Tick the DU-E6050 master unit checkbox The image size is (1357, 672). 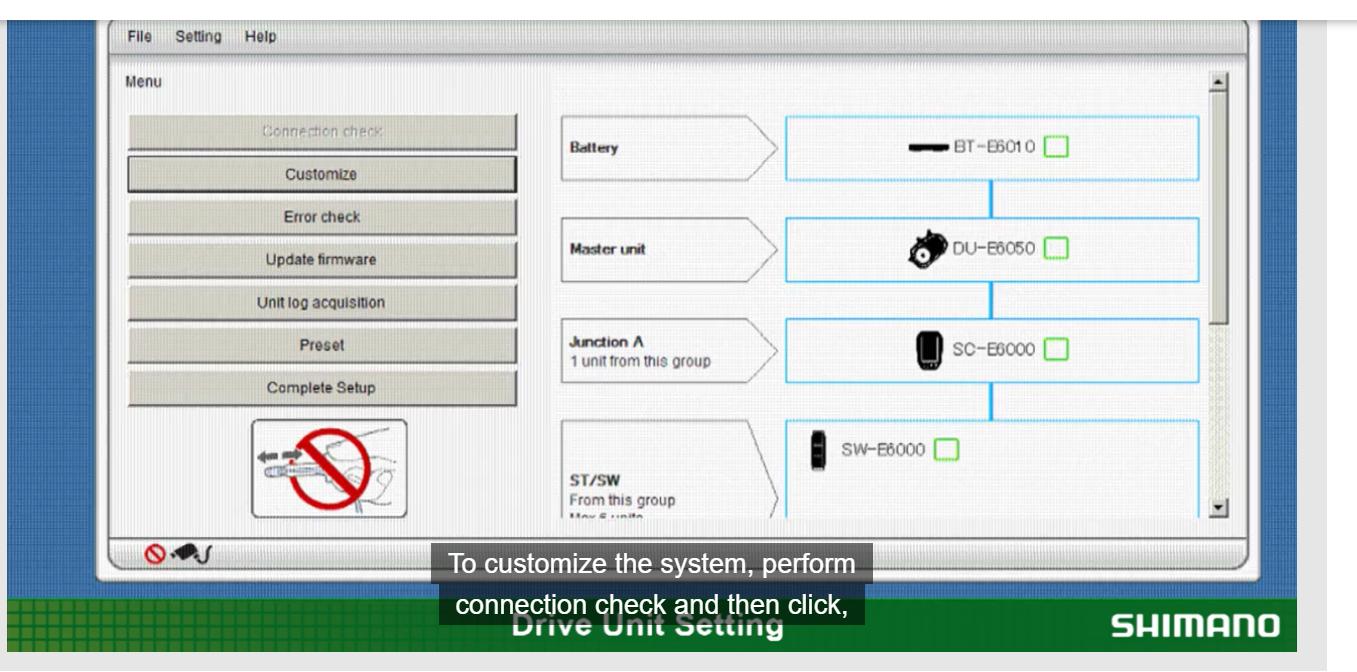click(x=1056, y=248)
